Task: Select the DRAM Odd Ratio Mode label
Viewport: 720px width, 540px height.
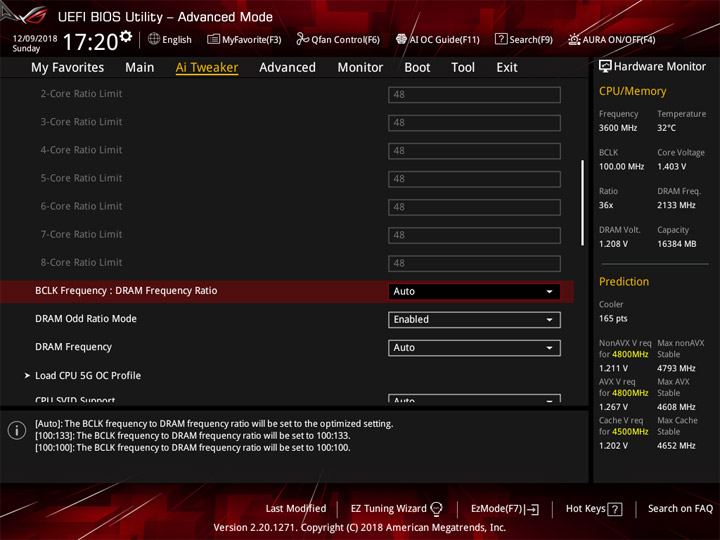Action: pyautogui.click(x=86, y=319)
